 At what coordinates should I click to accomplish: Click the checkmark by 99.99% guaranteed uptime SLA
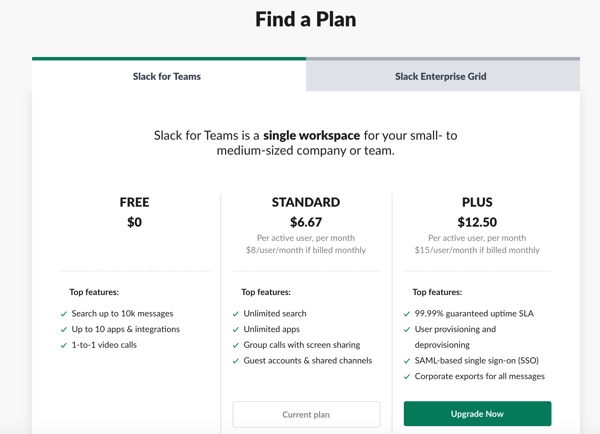click(x=407, y=314)
